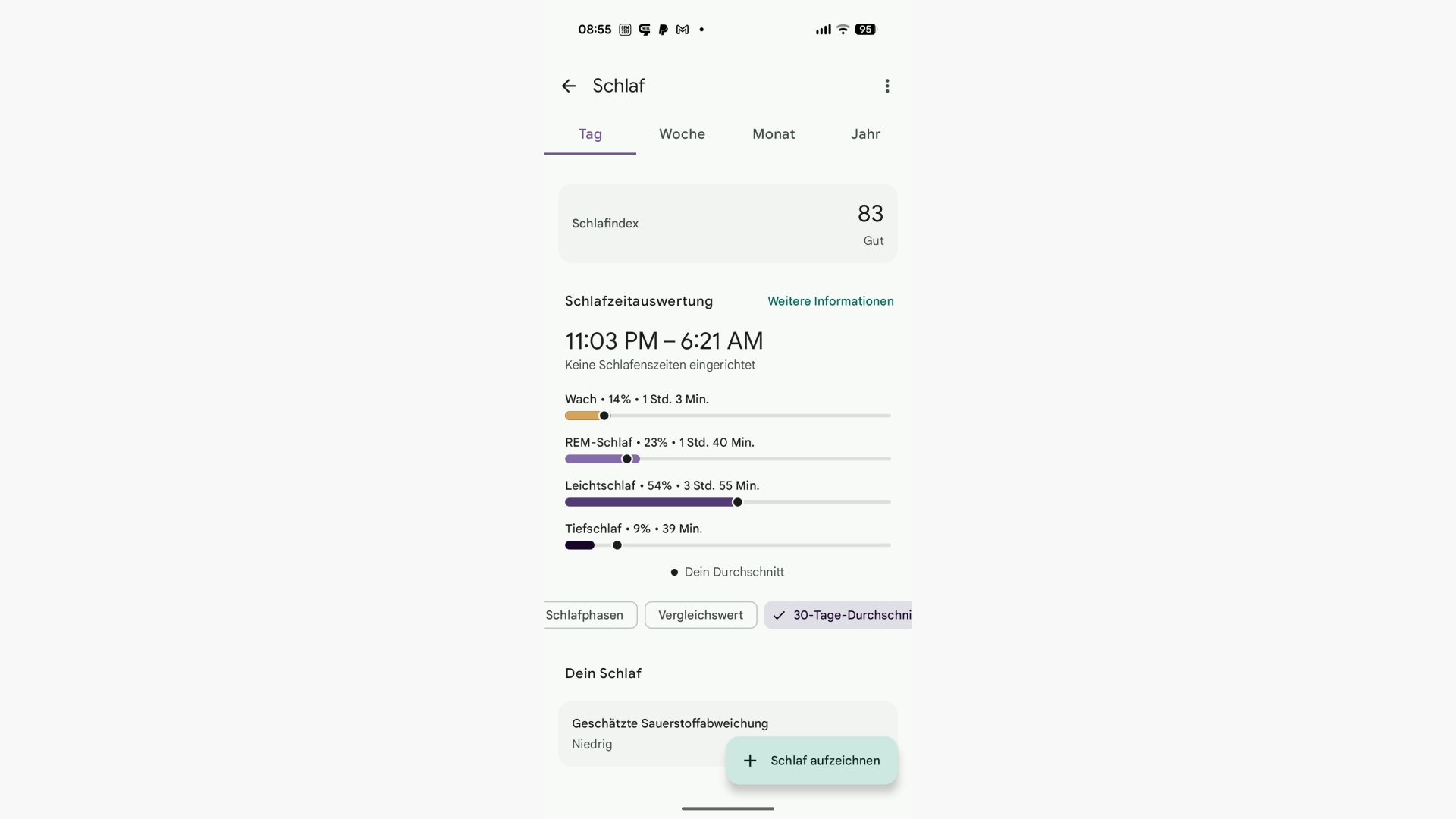
Task: Tap the battery indicator showing 95
Action: 865,30
